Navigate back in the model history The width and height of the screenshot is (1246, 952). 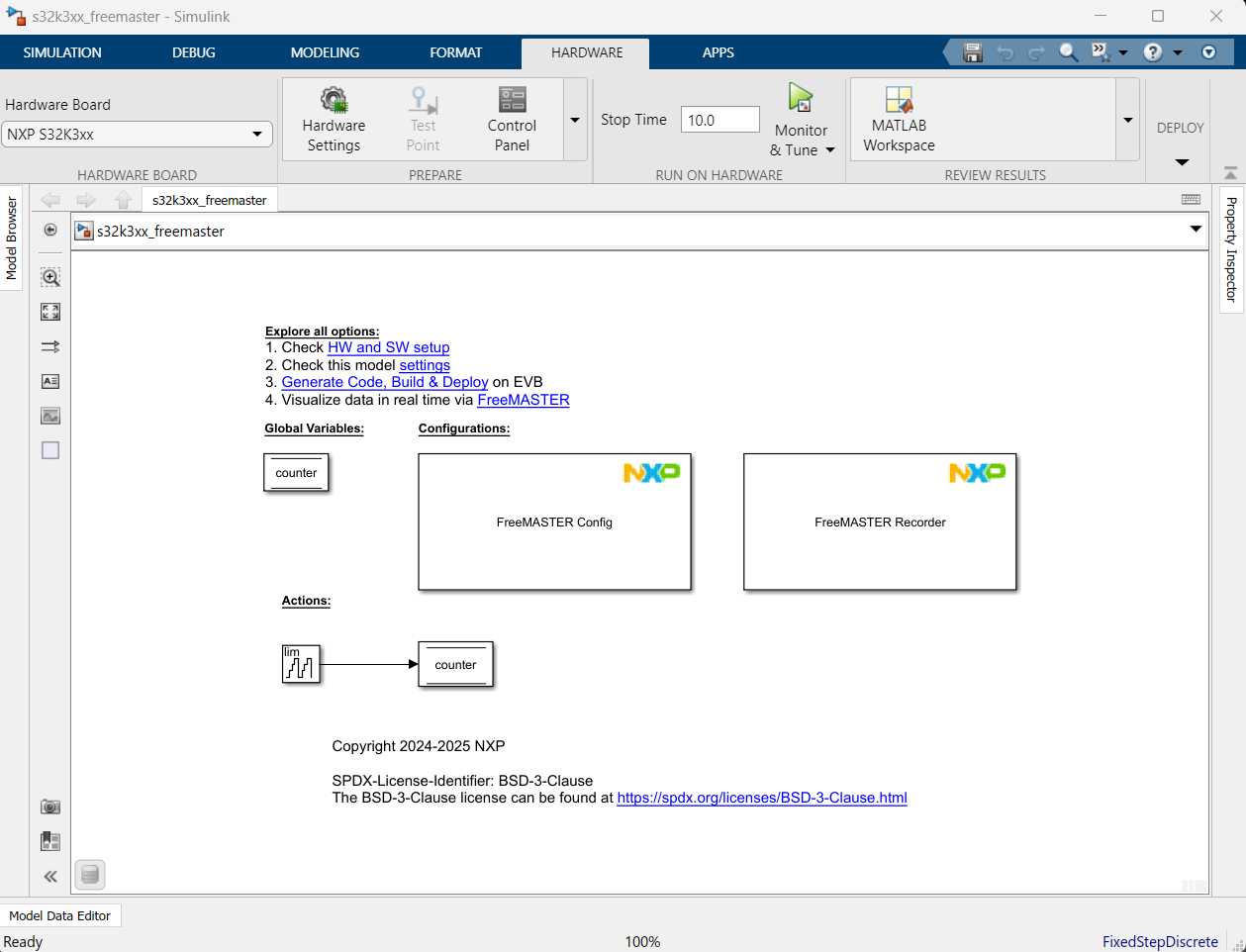[50, 200]
